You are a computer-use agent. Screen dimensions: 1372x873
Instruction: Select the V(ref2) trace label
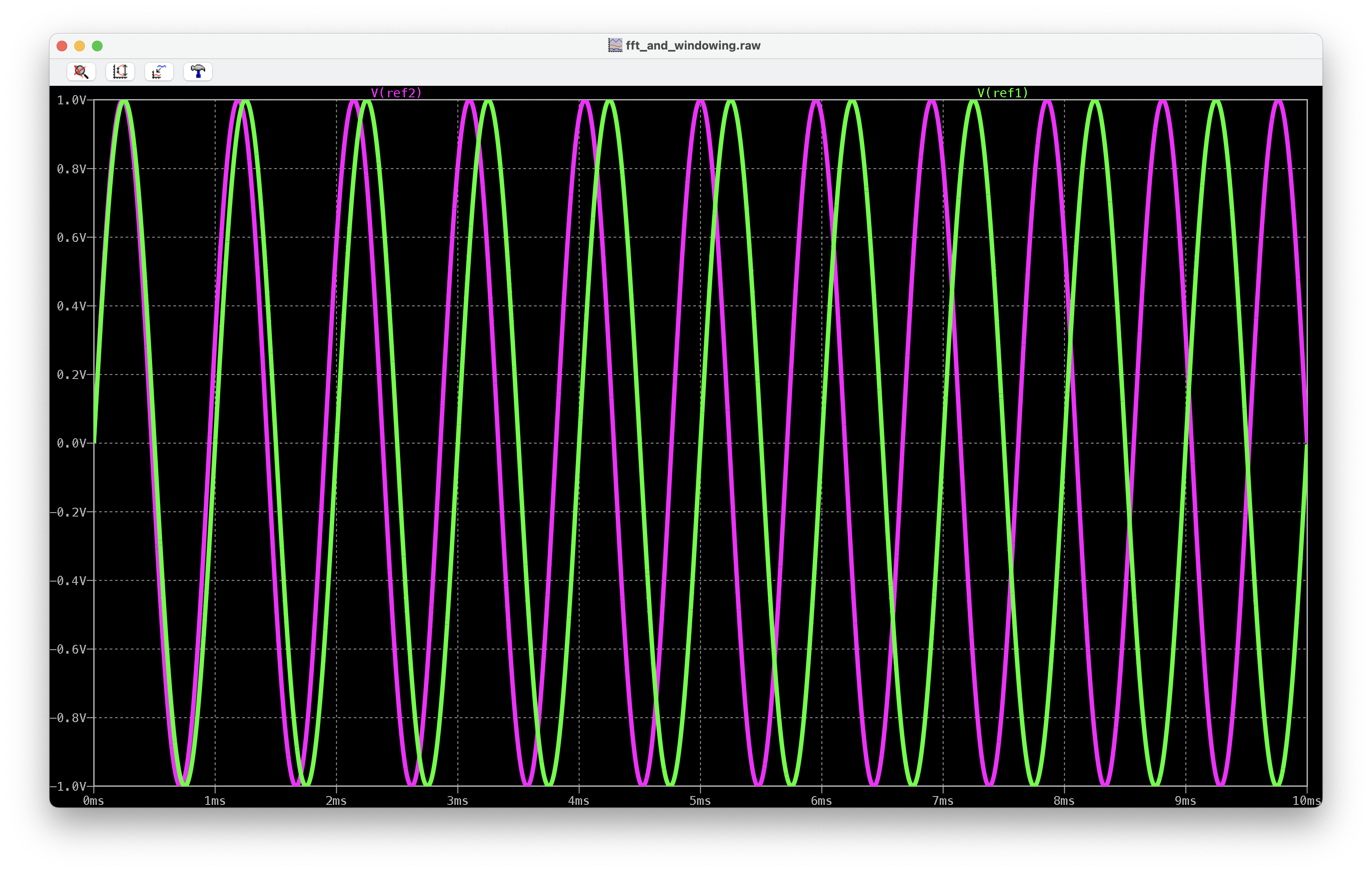point(396,93)
